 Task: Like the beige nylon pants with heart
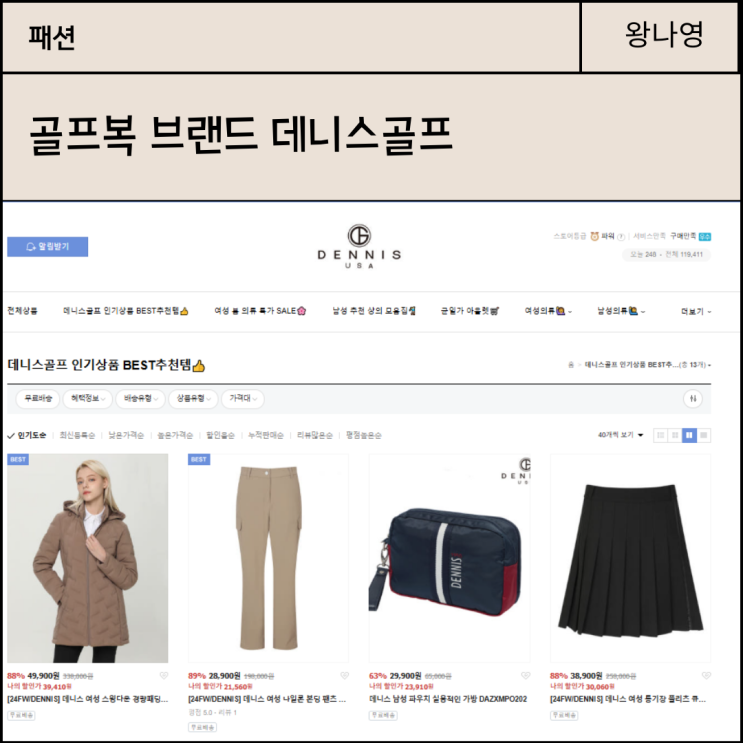click(344, 676)
